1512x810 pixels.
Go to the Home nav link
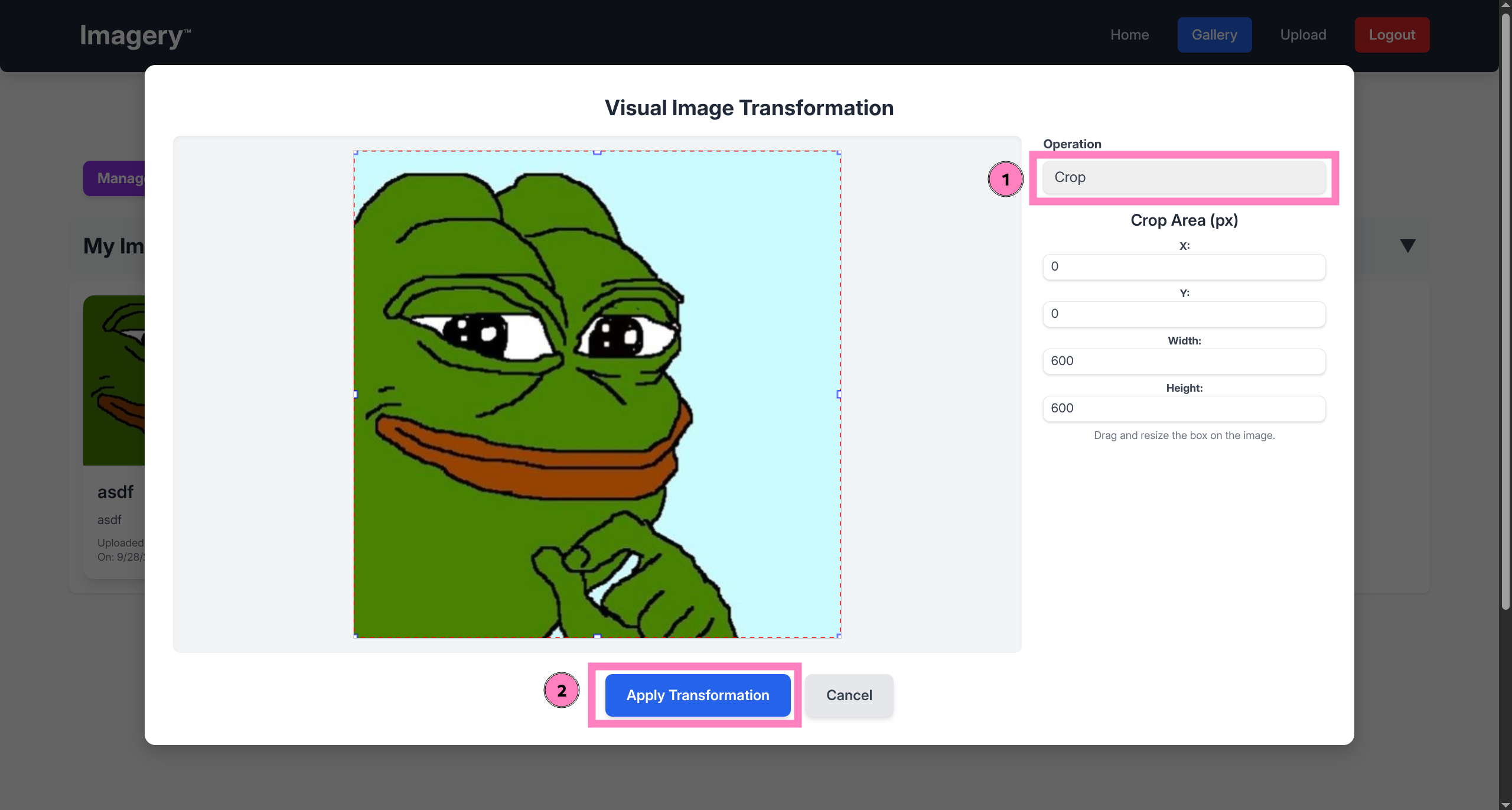(1129, 35)
